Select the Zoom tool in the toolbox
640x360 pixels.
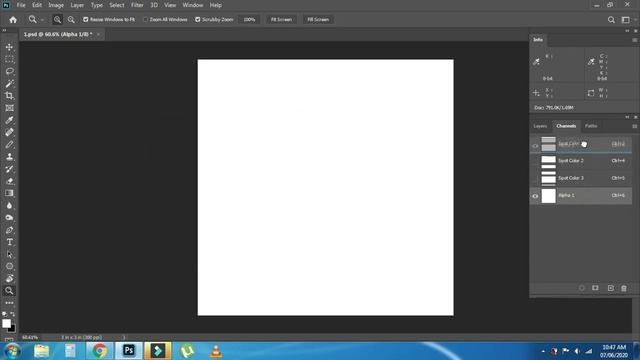click(9, 291)
